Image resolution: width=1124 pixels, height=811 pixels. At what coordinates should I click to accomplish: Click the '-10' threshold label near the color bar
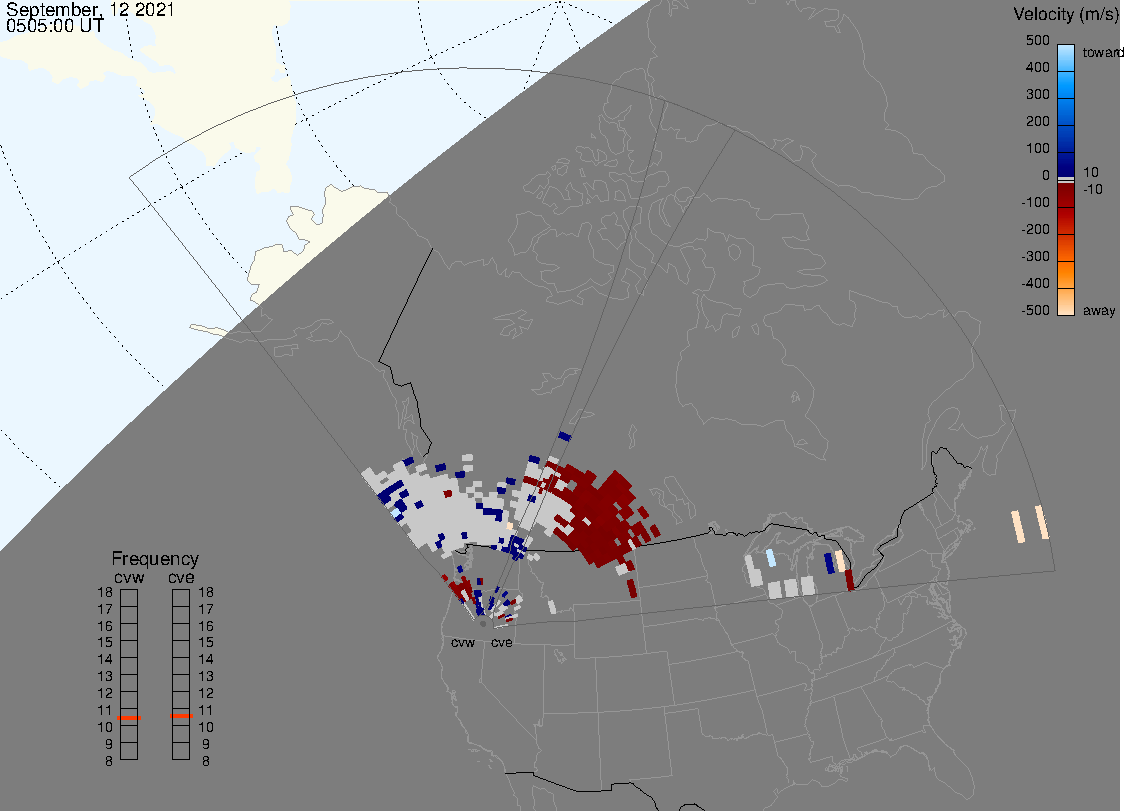pyautogui.click(x=1092, y=189)
